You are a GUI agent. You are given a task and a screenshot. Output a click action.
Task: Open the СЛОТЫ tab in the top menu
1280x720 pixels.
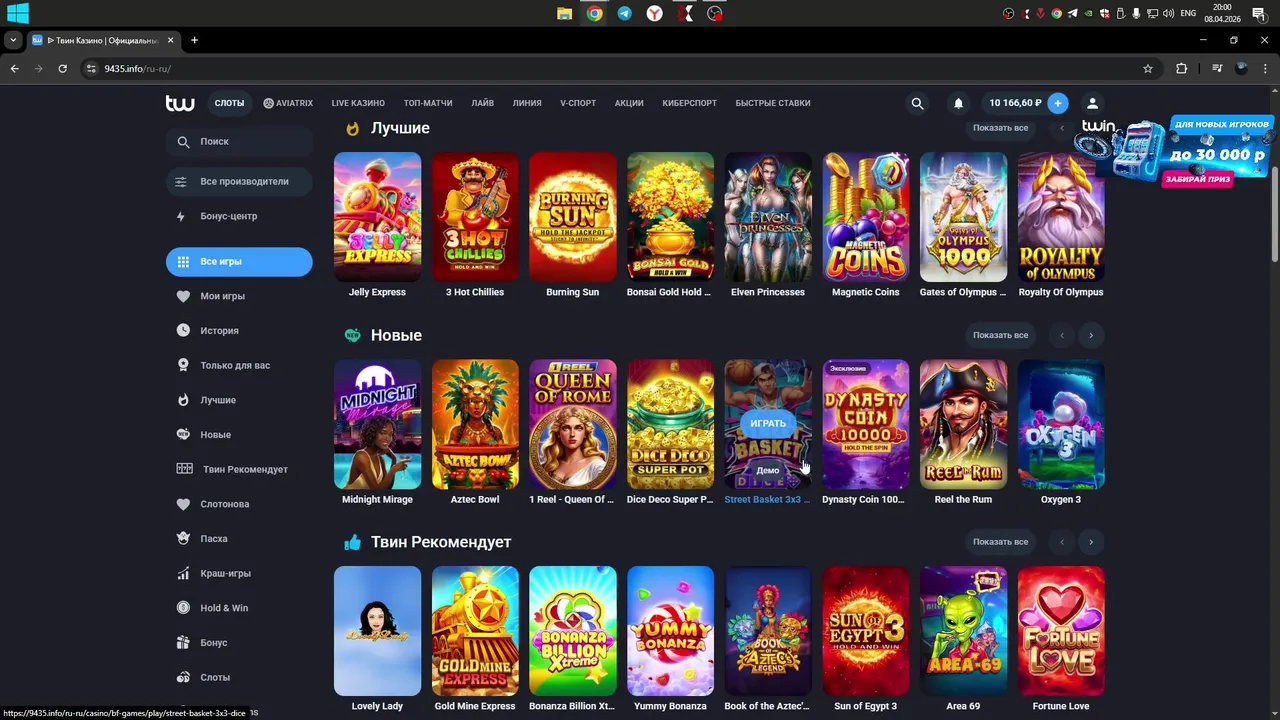[x=229, y=103]
